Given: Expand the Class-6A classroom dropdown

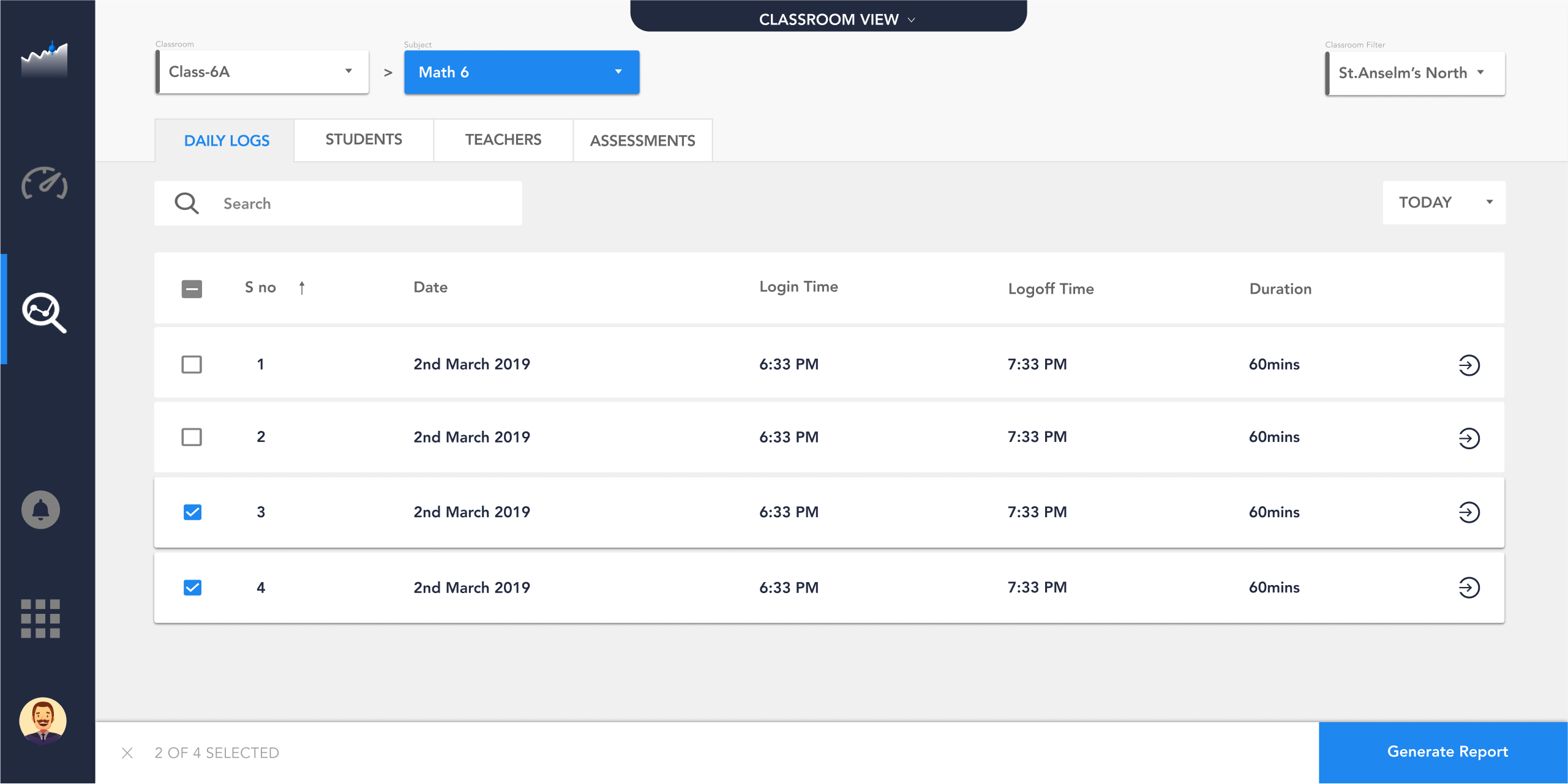Looking at the screenshot, I should 262,72.
